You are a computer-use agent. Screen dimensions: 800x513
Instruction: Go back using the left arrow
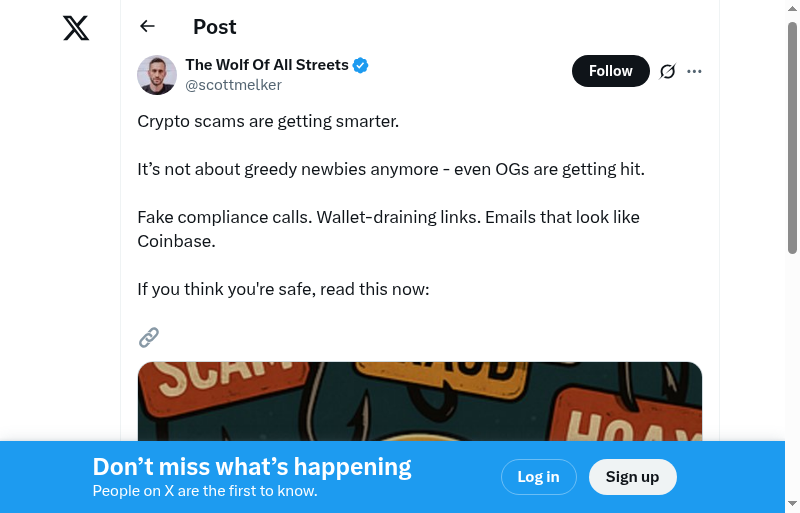148,27
